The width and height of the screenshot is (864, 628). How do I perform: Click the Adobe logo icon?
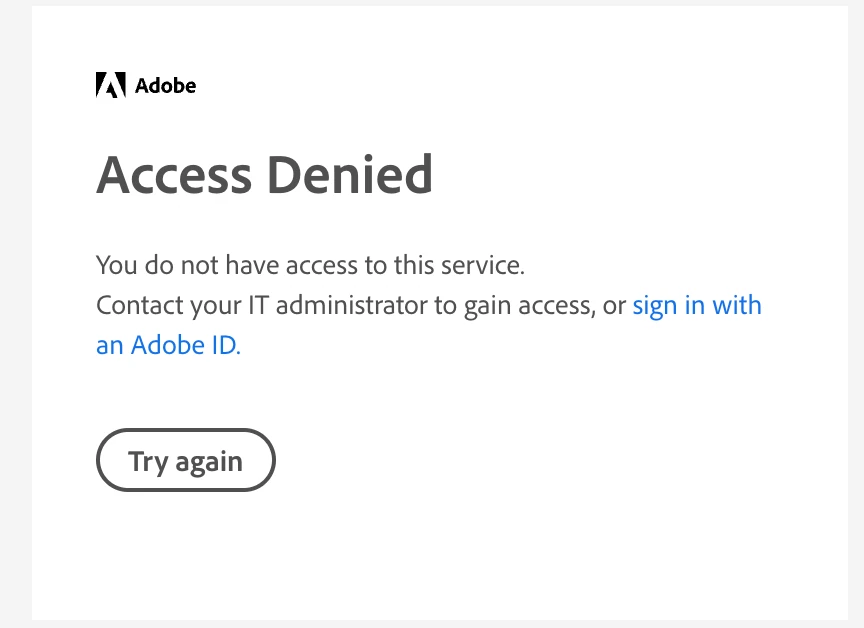(x=110, y=85)
